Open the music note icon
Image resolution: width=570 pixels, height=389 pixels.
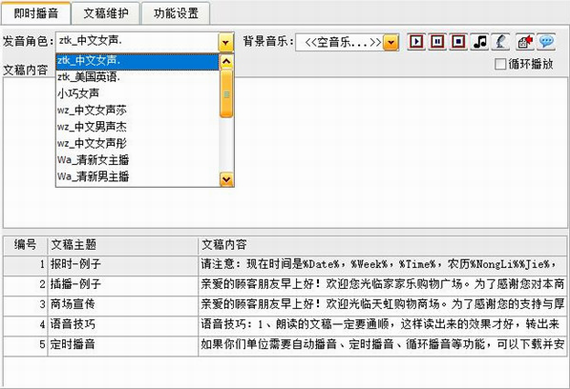pos(480,41)
